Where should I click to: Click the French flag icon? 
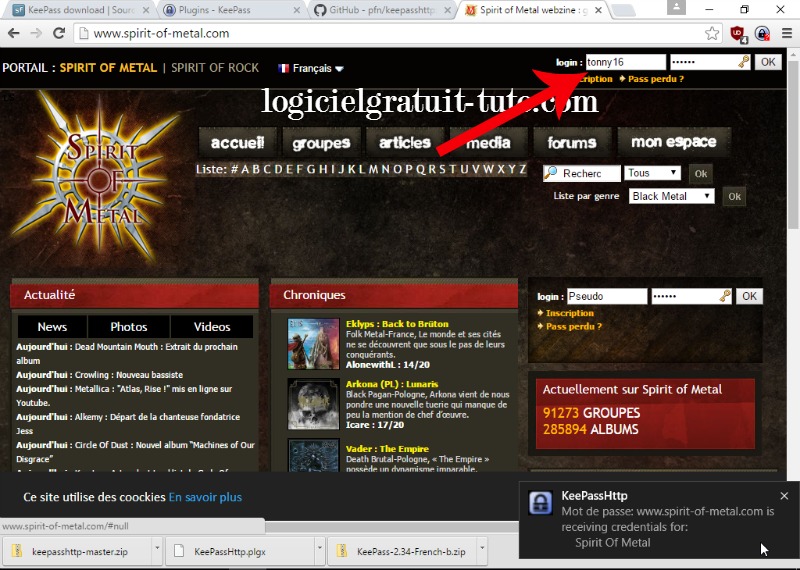(284, 68)
